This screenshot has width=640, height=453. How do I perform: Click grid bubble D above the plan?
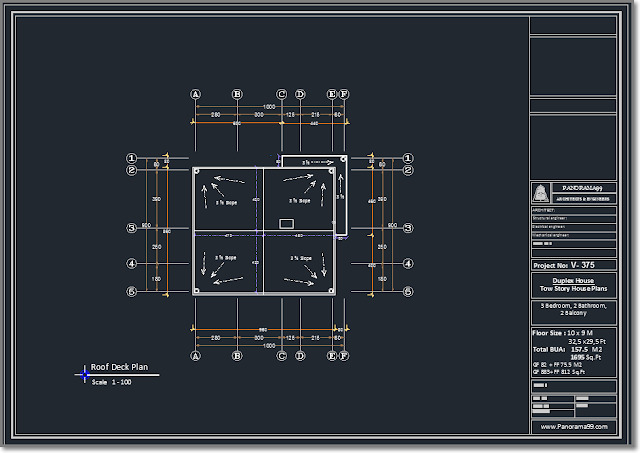point(300,94)
